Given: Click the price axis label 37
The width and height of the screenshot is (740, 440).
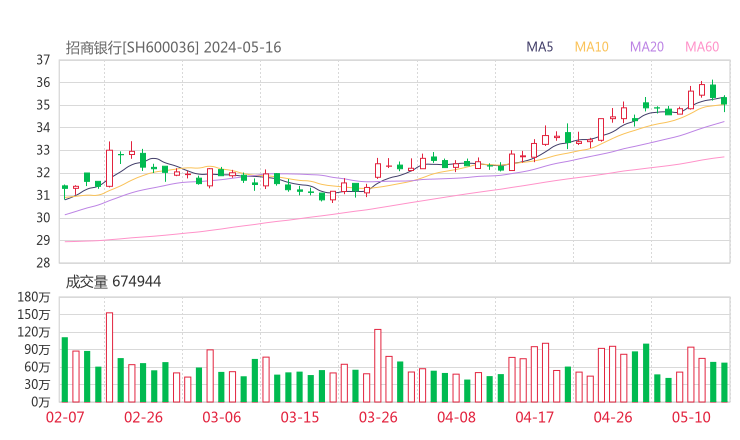Looking at the screenshot, I should 43,60.
